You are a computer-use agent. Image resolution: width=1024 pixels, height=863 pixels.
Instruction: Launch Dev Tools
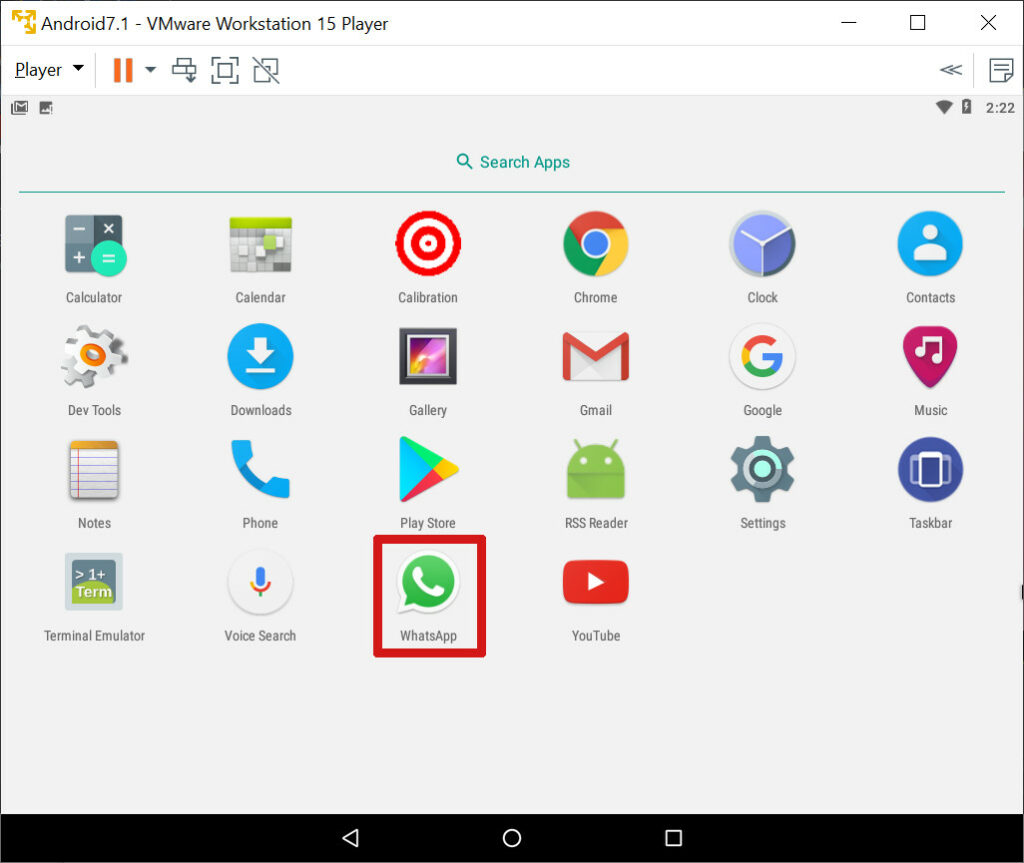click(x=94, y=357)
